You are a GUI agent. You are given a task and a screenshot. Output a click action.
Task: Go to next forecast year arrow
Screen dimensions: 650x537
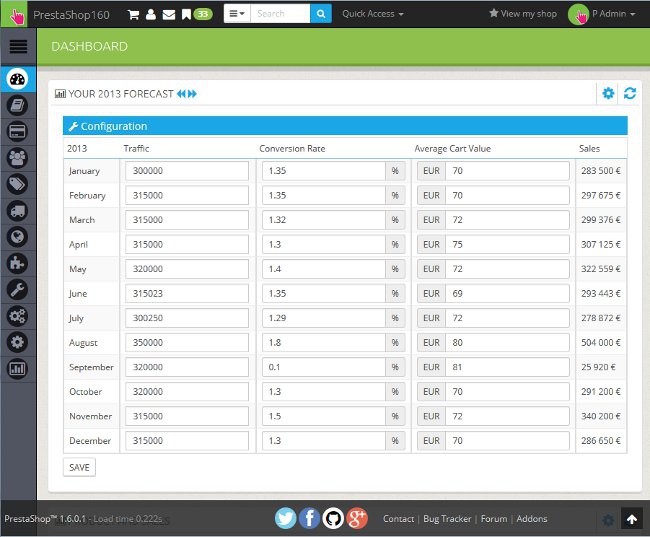pyautogui.click(x=192, y=94)
